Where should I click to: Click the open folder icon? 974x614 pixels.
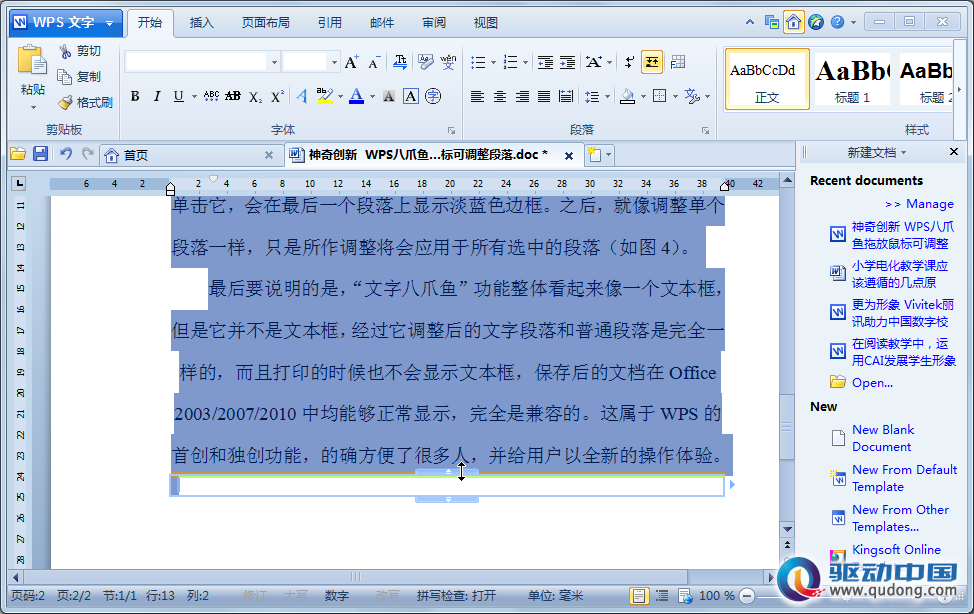click(x=17, y=154)
